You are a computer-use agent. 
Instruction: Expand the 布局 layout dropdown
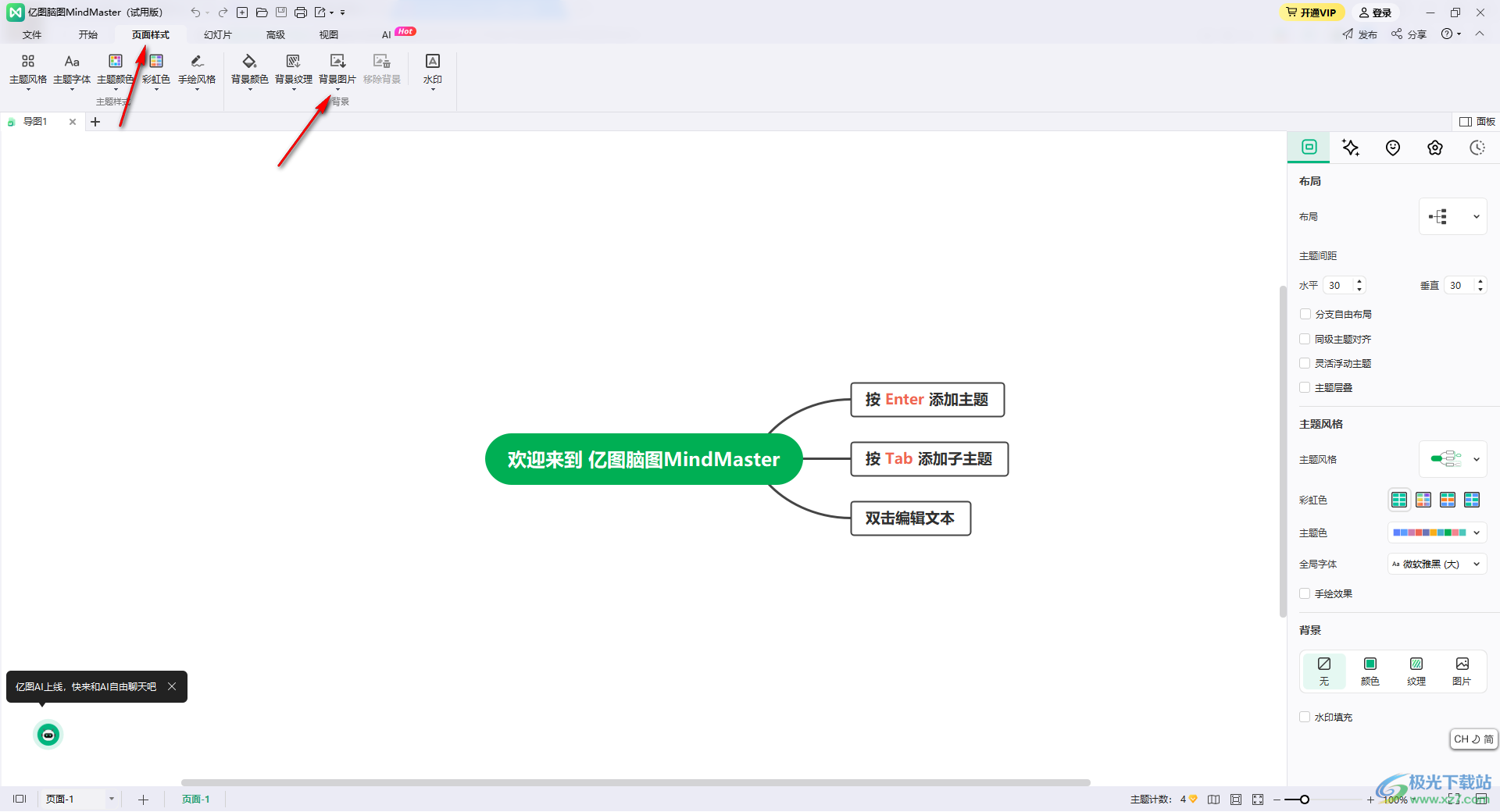(1453, 216)
